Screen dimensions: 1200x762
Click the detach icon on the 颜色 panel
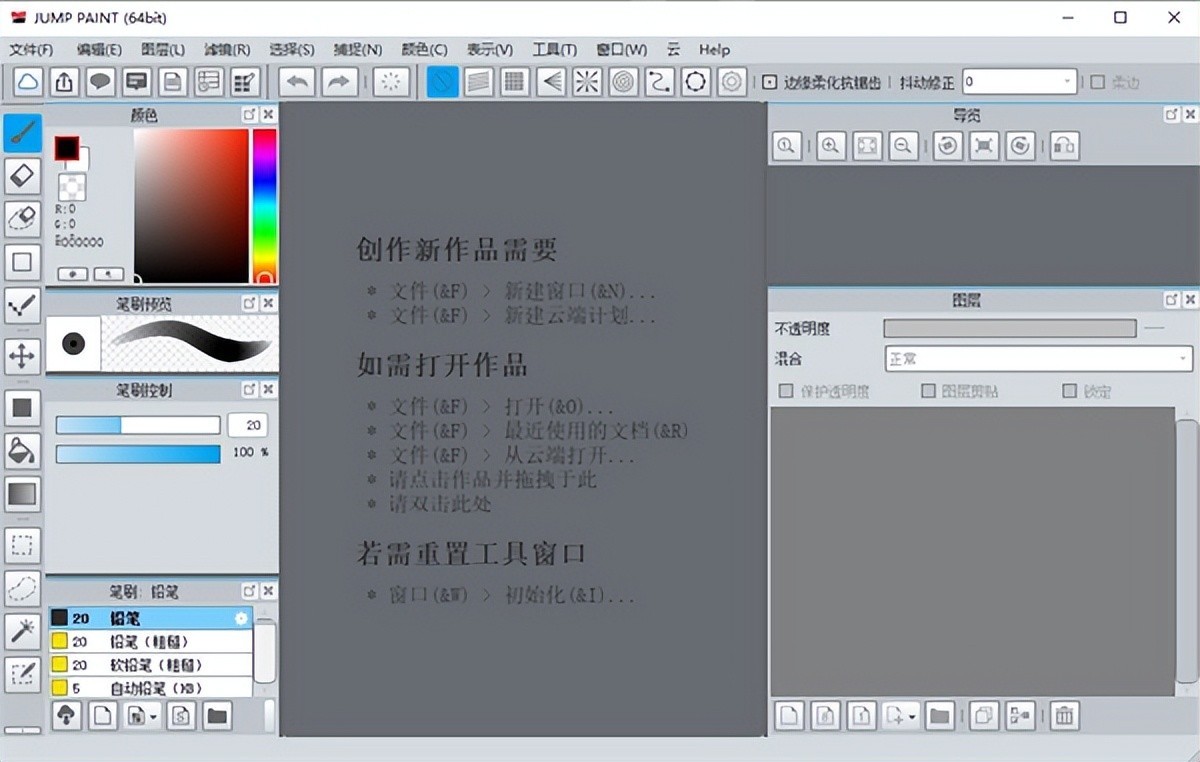250,114
